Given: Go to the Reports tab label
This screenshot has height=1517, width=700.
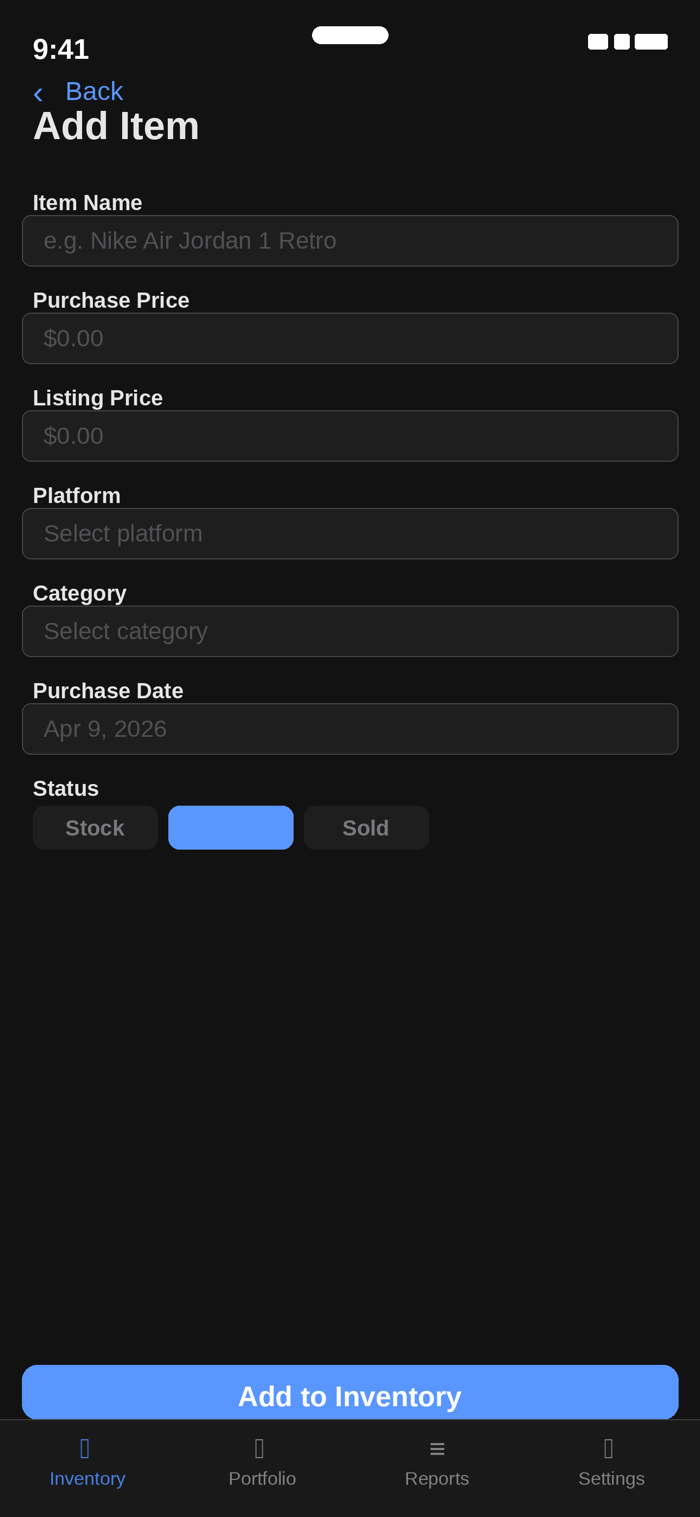Looking at the screenshot, I should coord(437,1478).
